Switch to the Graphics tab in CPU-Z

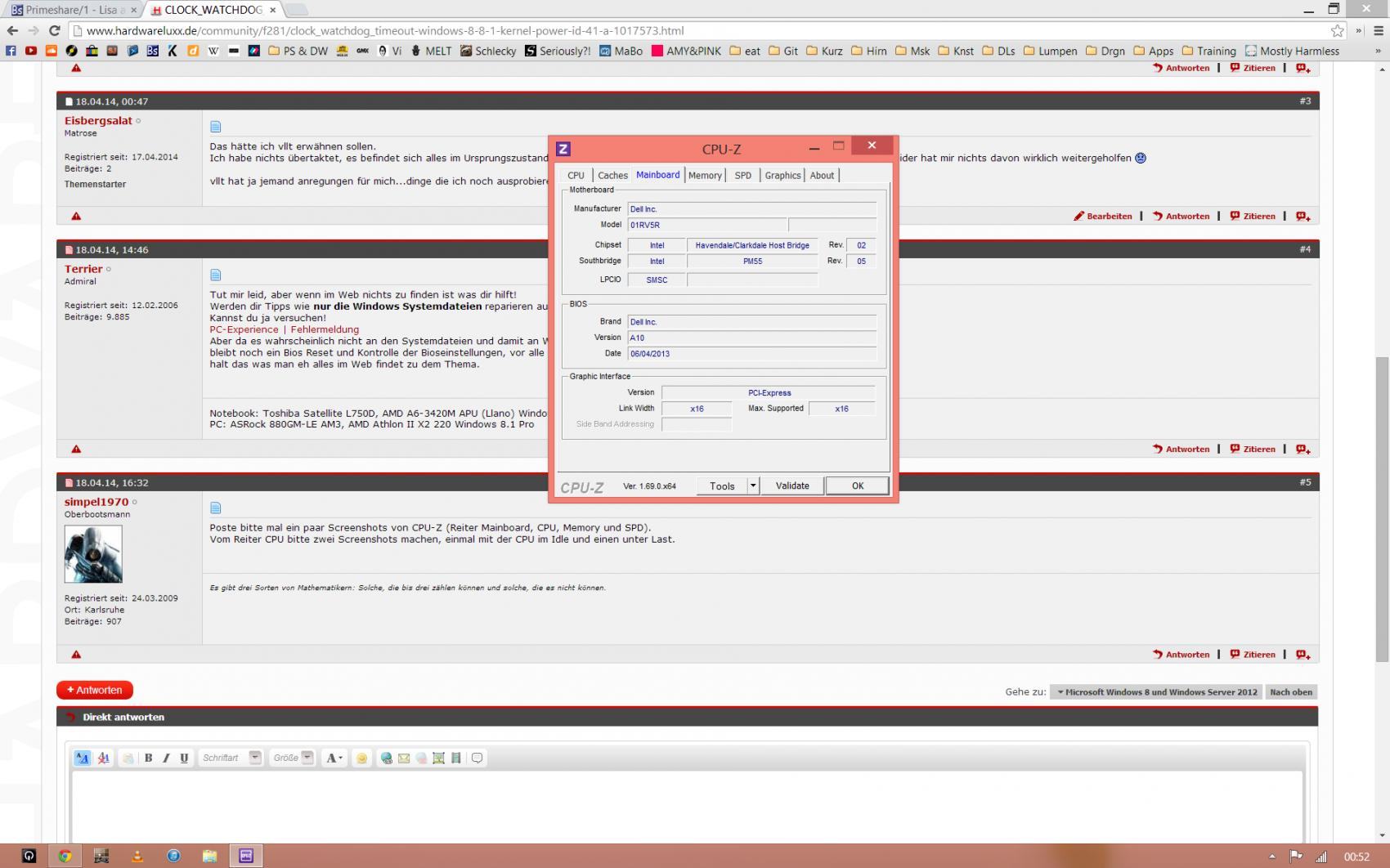[x=782, y=175]
